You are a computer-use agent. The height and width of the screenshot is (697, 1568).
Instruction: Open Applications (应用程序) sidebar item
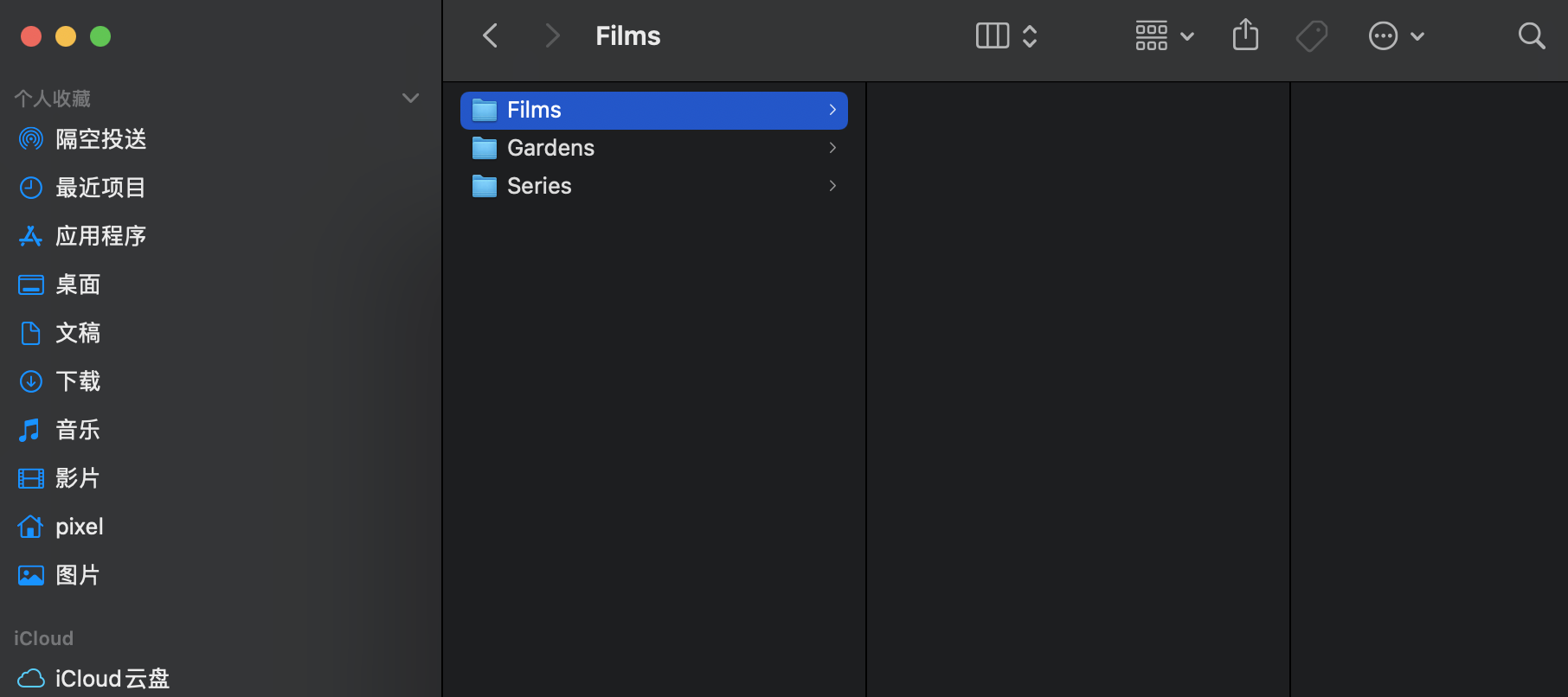coord(100,236)
